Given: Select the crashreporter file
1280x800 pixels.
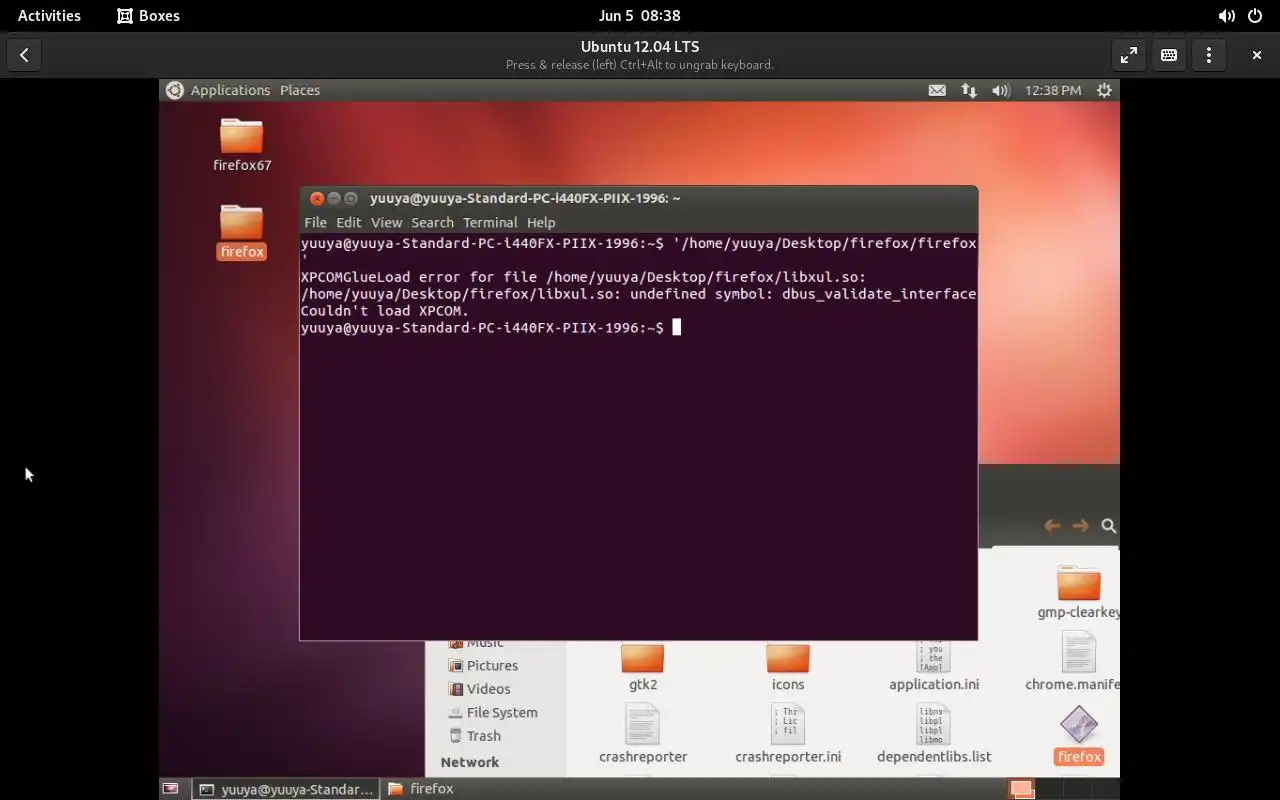Looking at the screenshot, I should 643,734.
